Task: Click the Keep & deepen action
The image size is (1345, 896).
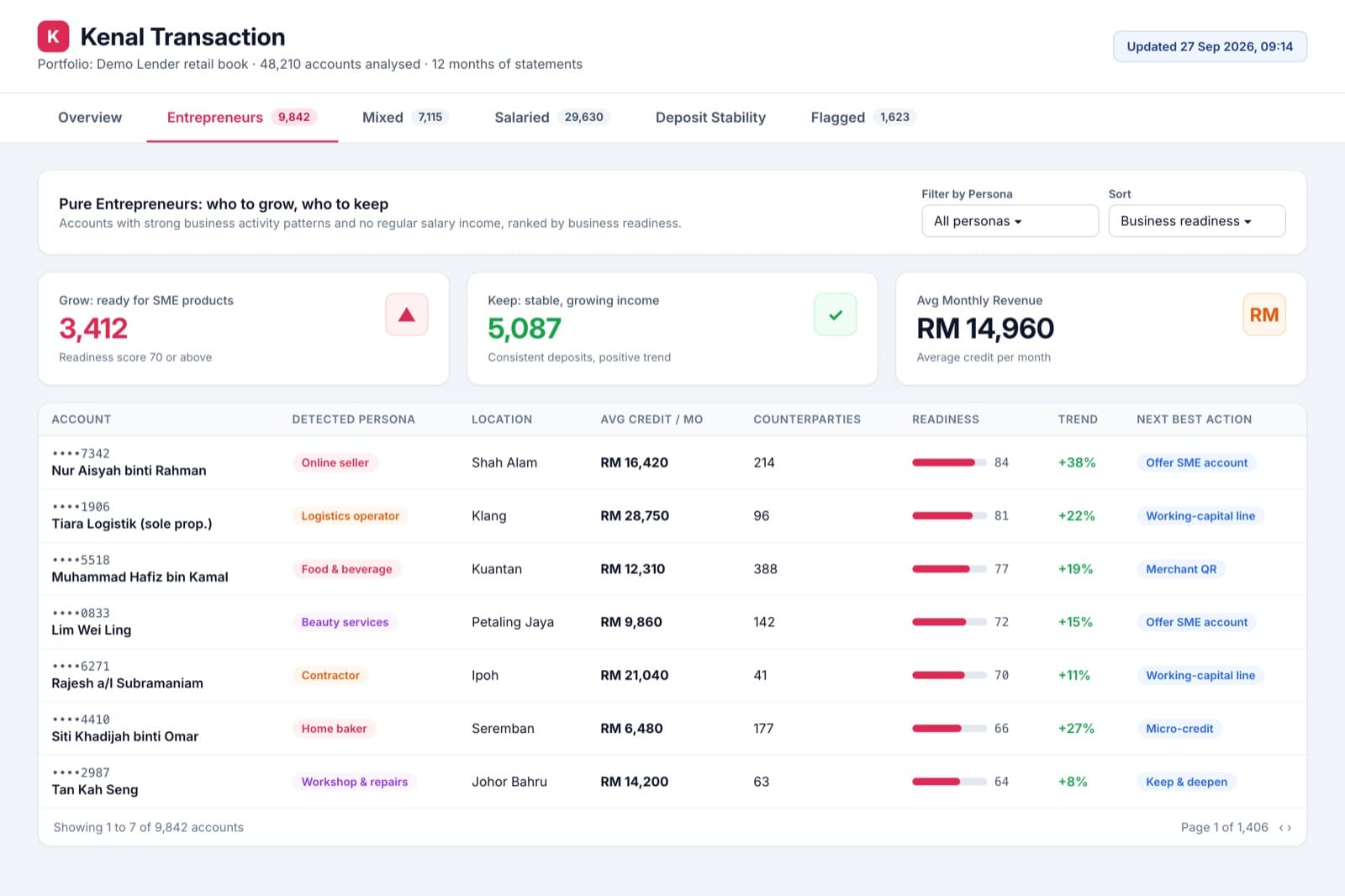Action: (1186, 783)
